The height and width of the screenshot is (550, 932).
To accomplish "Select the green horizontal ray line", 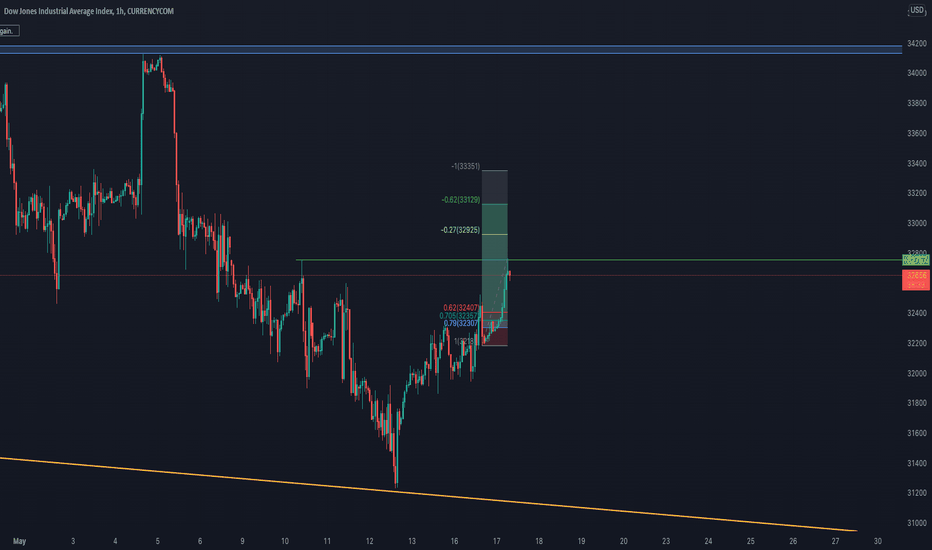I will coord(599,260).
